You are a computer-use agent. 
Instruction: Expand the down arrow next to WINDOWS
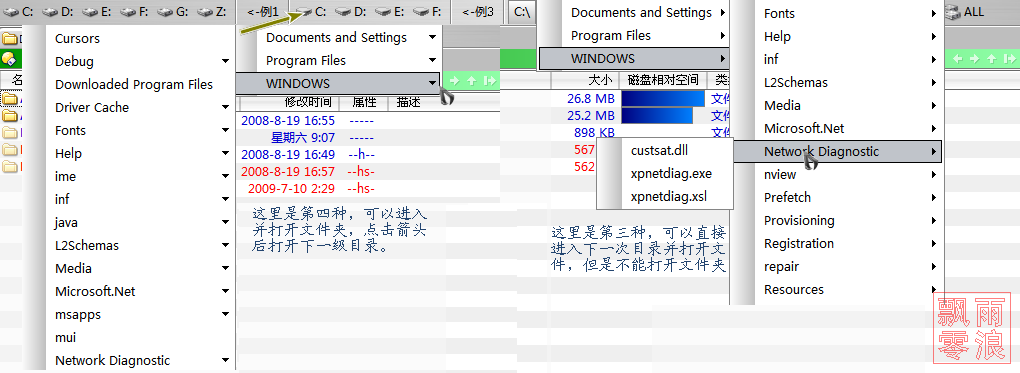[433, 83]
